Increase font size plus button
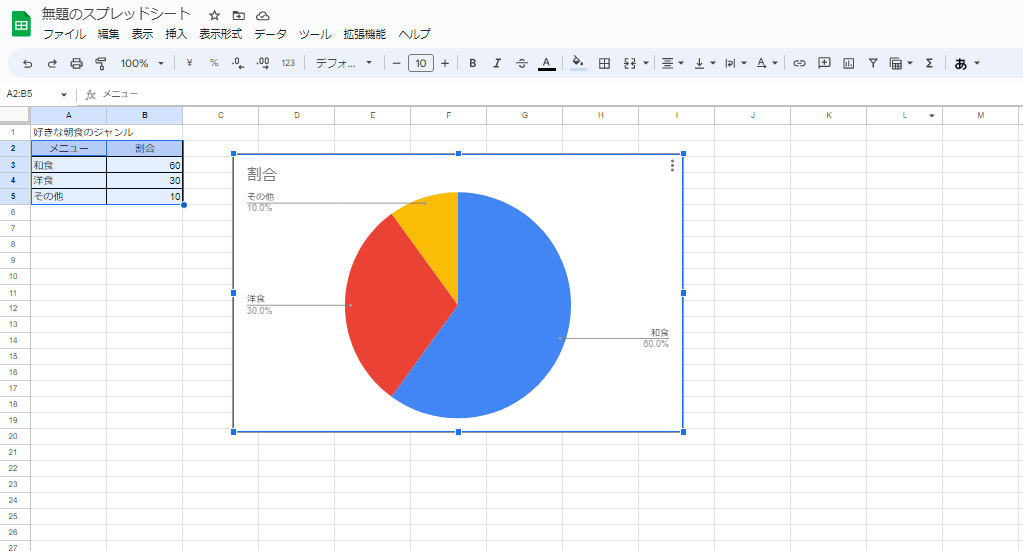Screen dimensions: 1023x551 pyautogui.click(x=445, y=63)
